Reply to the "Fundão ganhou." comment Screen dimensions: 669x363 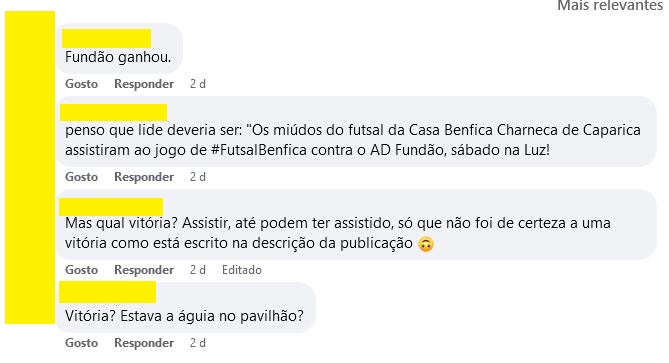(144, 84)
